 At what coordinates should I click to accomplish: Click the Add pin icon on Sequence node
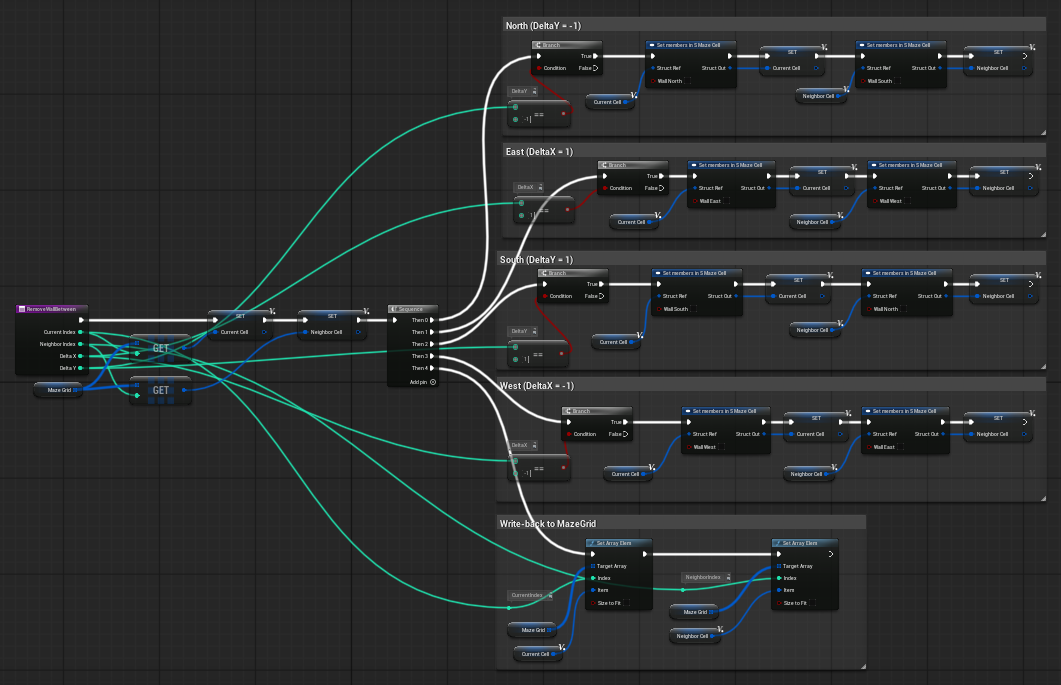tap(433, 382)
